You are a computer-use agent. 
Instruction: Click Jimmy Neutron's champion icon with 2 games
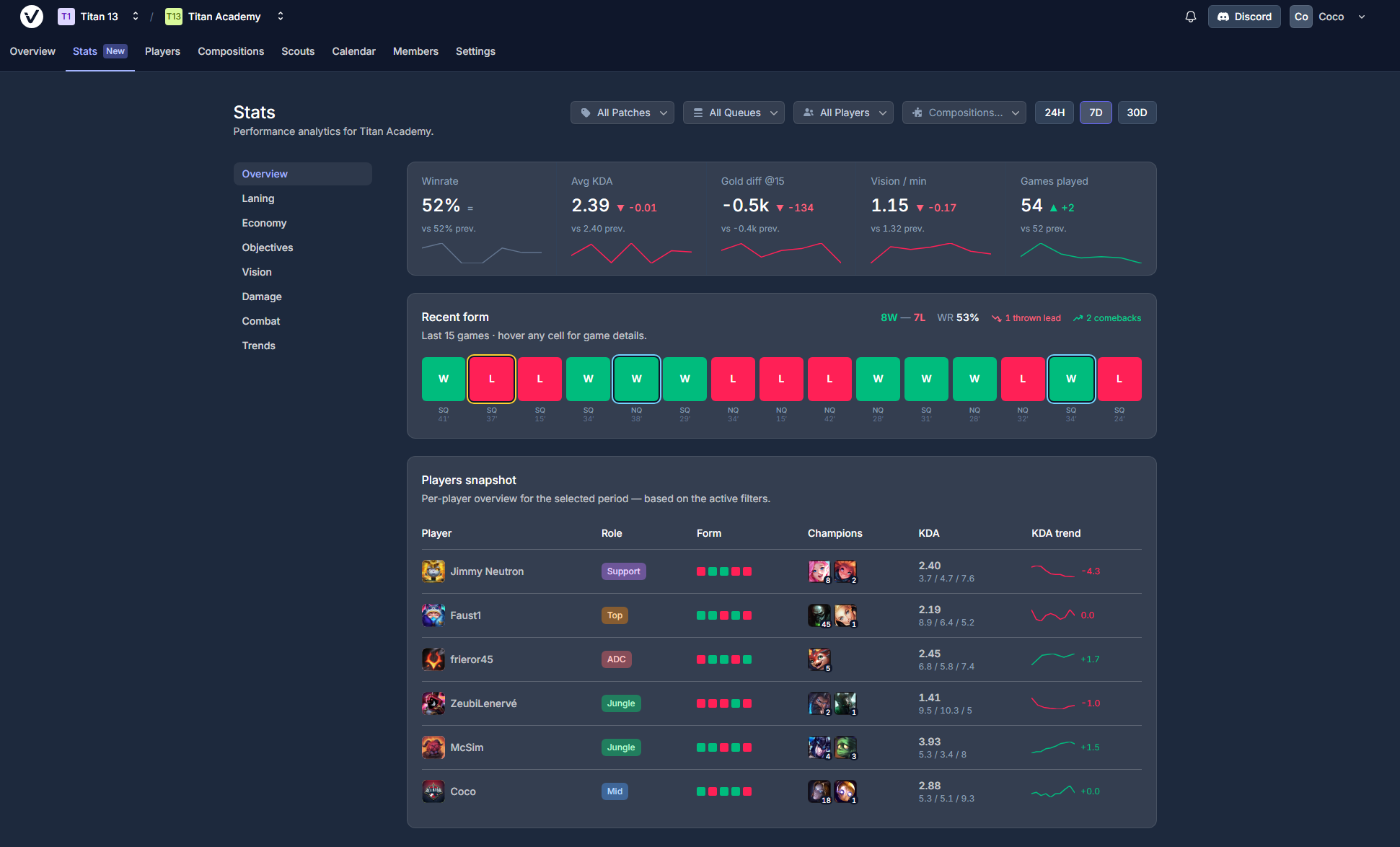click(x=845, y=571)
